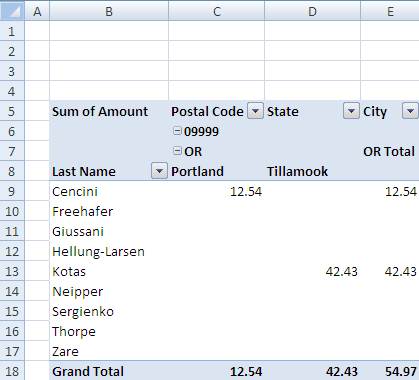Click the City field label
The height and width of the screenshot is (380, 419).
coord(375,112)
